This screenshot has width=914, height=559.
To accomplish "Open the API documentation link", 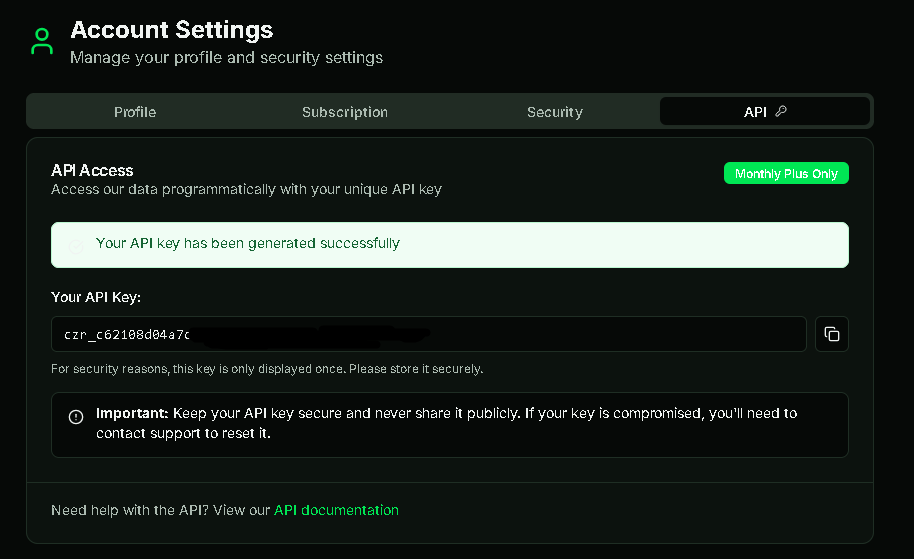I will coord(336,510).
